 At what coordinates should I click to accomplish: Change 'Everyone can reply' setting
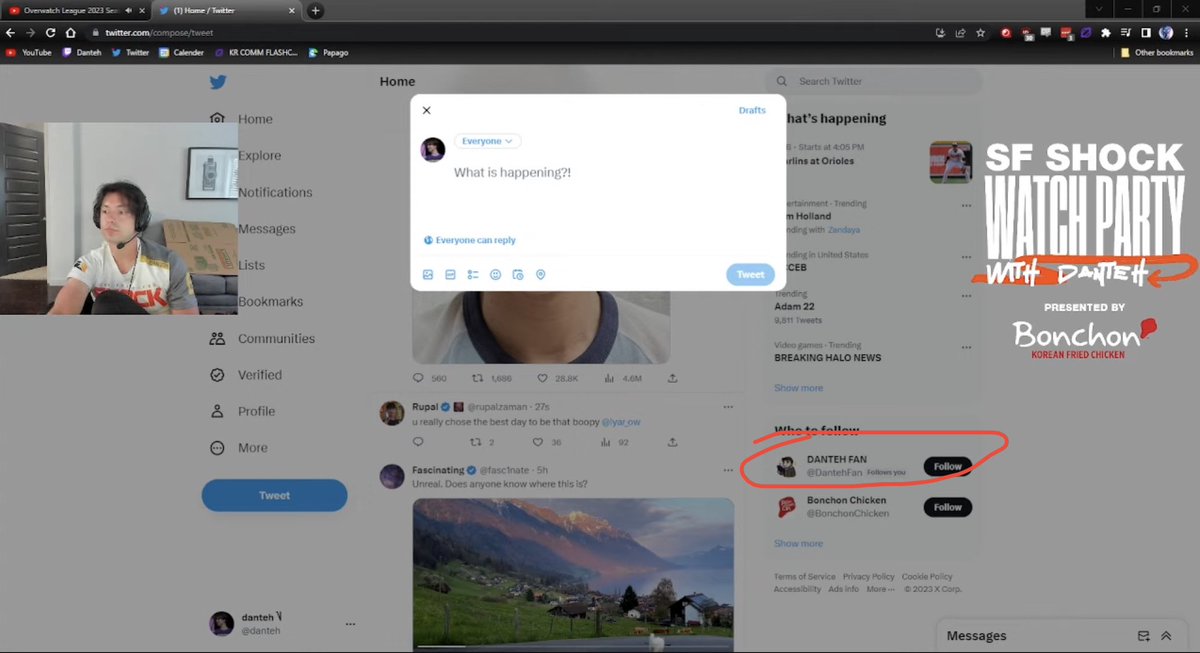point(470,241)
